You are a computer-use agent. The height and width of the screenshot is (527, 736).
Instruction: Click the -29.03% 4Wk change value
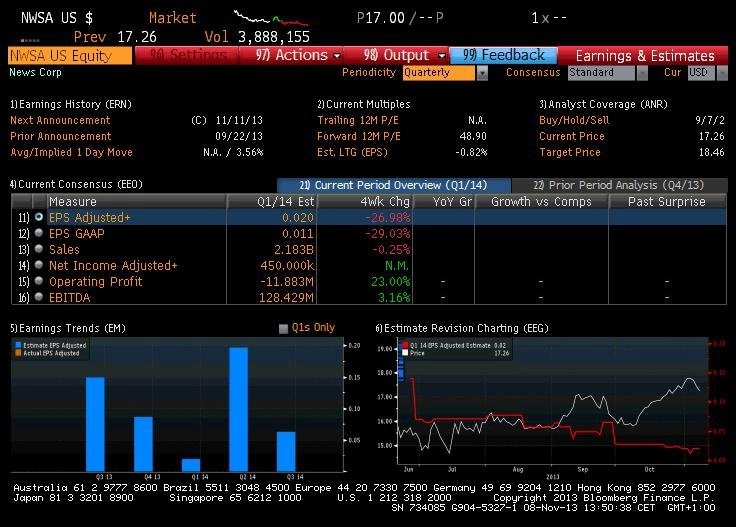pos(388,234)
